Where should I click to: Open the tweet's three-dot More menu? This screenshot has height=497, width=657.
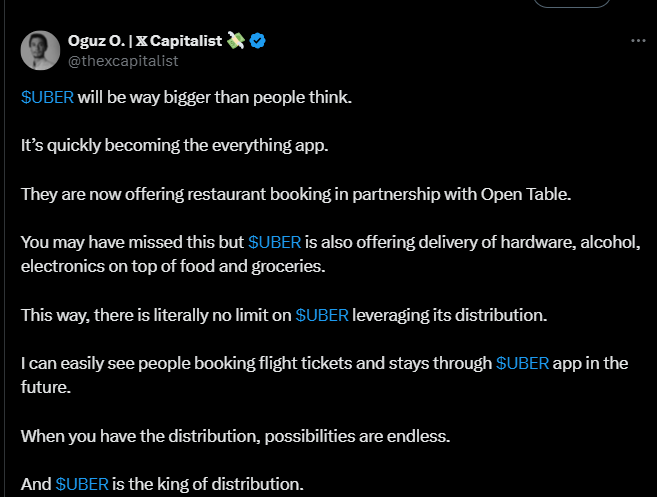pos(637,41)
